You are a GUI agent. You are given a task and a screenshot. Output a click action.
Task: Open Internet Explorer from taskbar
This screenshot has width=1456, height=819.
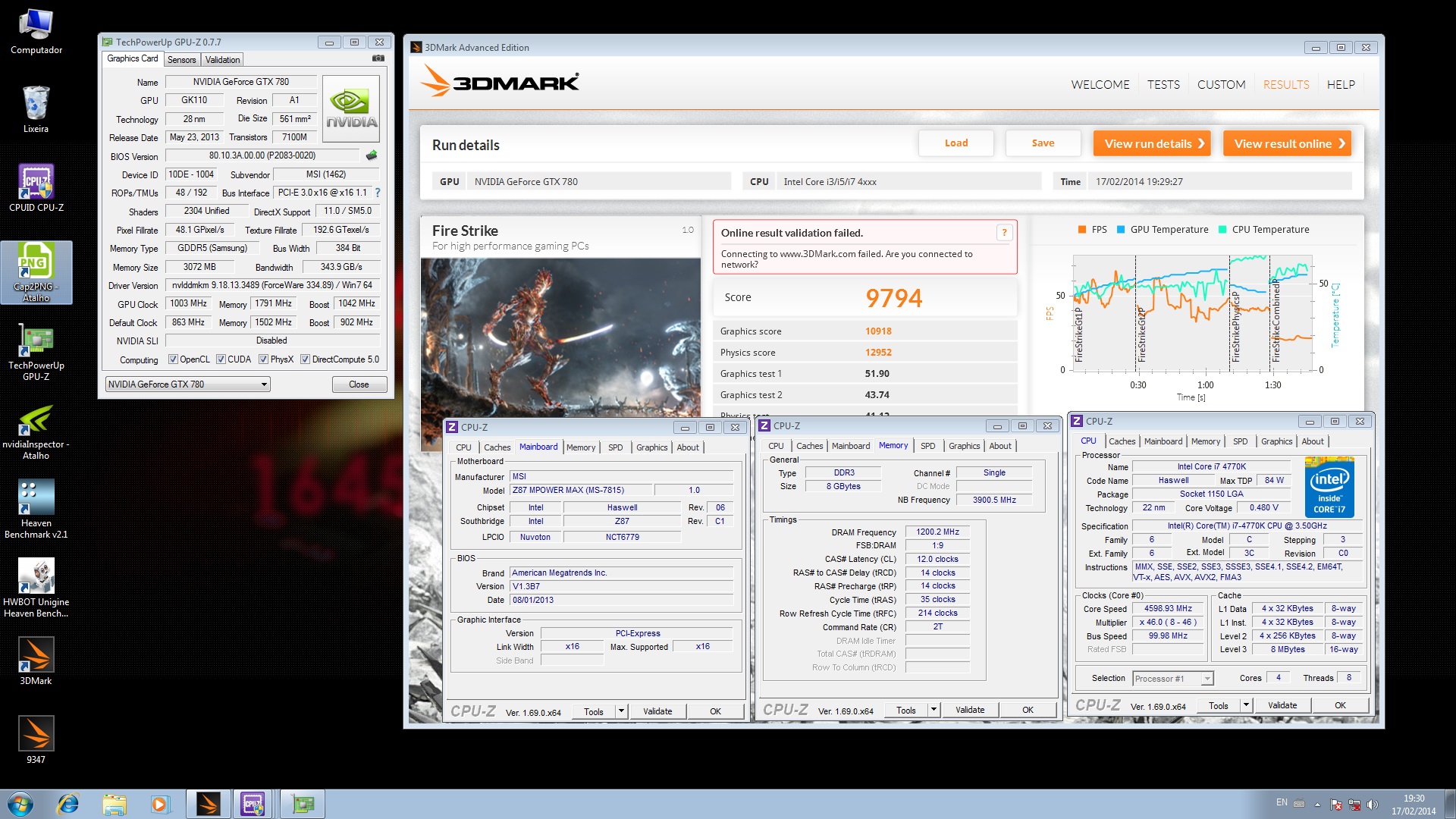67,804
